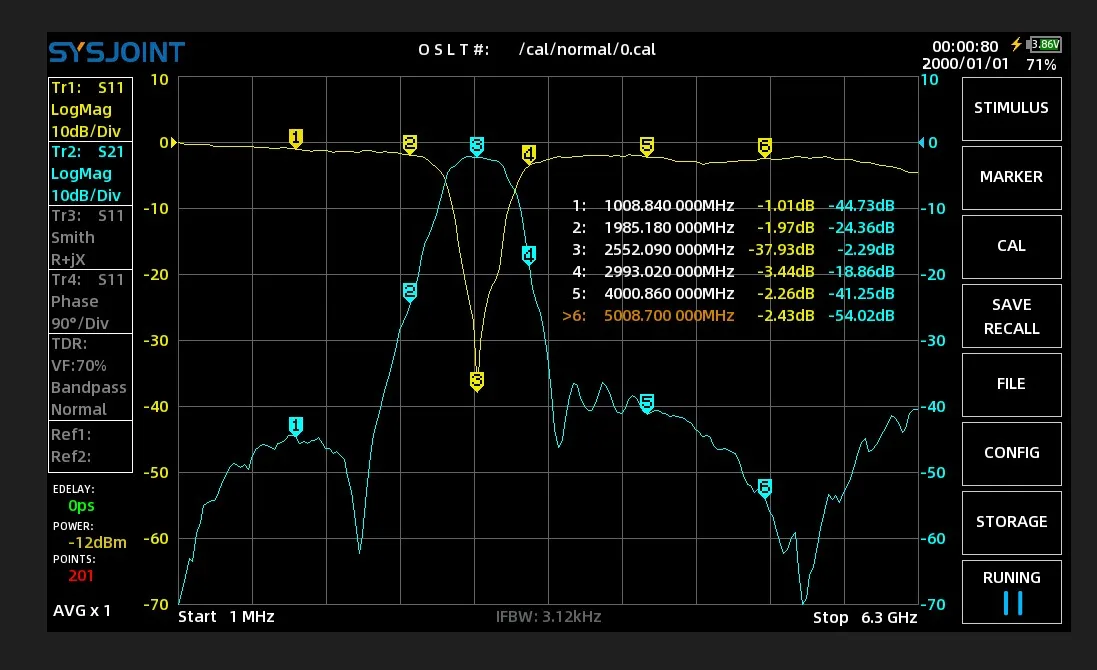The image size is (1097, 670).
Task: Click yellow marker 1 on the S11 trace
Action: (x=296, y=137)
